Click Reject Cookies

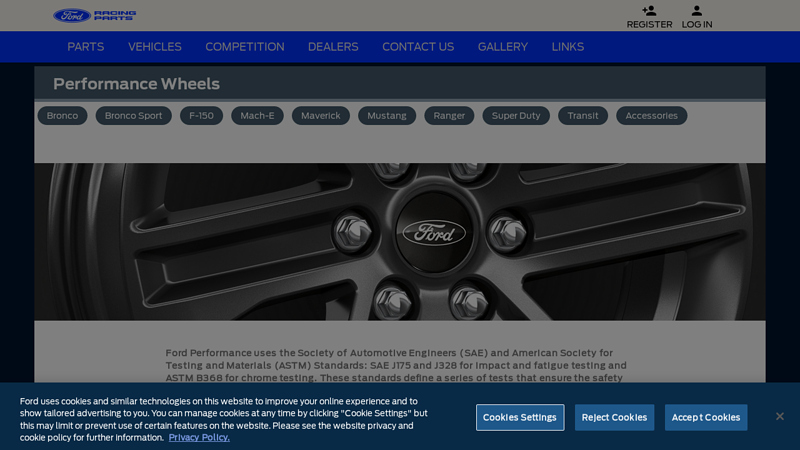[x=614, y=417]
